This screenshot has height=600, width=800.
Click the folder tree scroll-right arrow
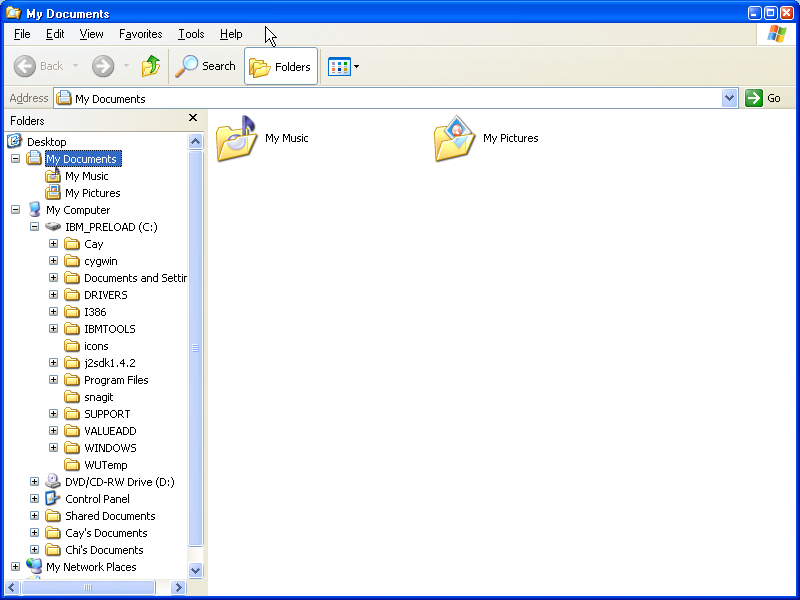[x=178, y=587]
